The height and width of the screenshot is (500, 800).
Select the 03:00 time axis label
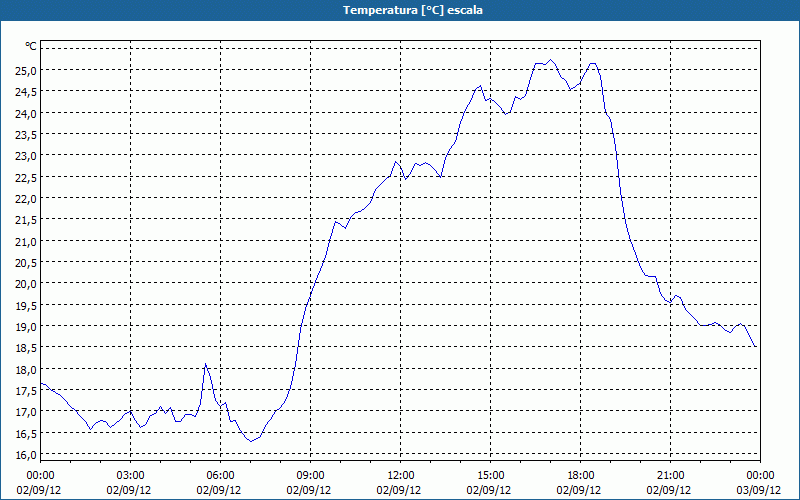(x=130, y=476)
